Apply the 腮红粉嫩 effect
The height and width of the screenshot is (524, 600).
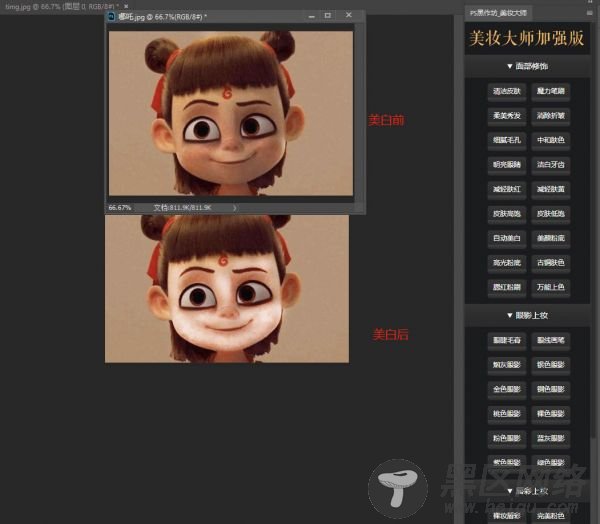[507, 287]
